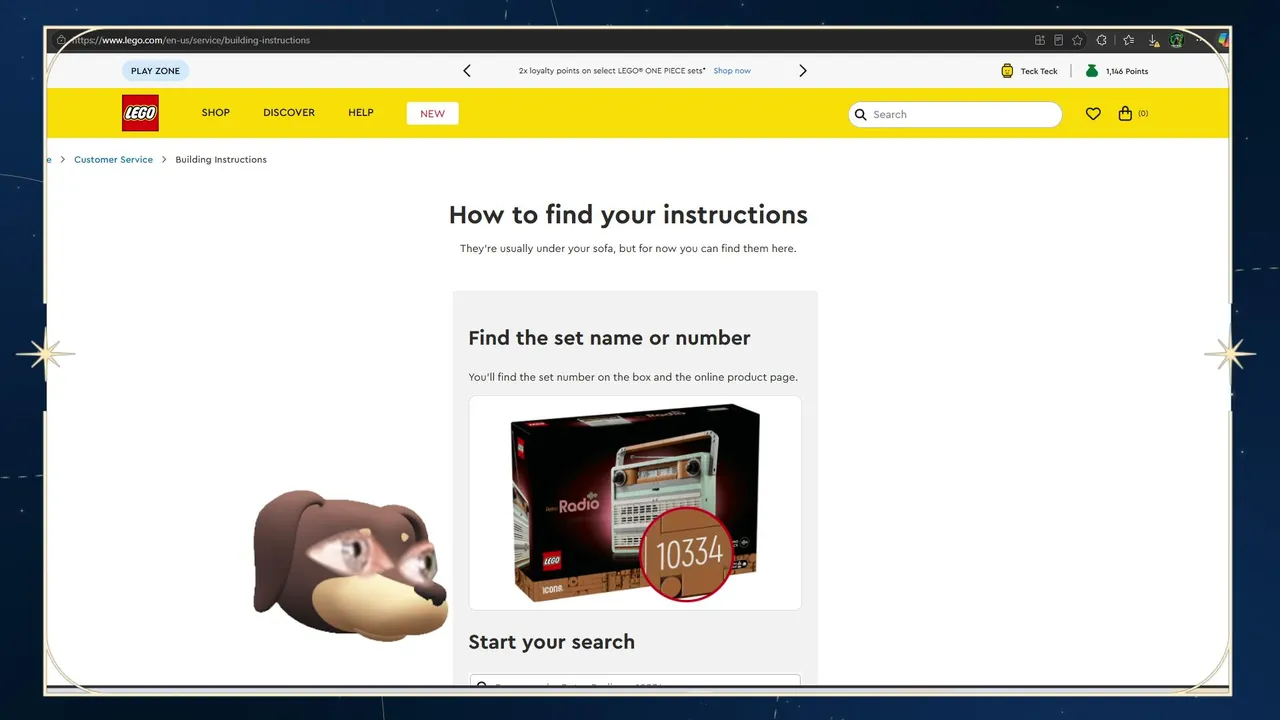
Task: Open the wishlist heart icon
Action: (1093, 114)
